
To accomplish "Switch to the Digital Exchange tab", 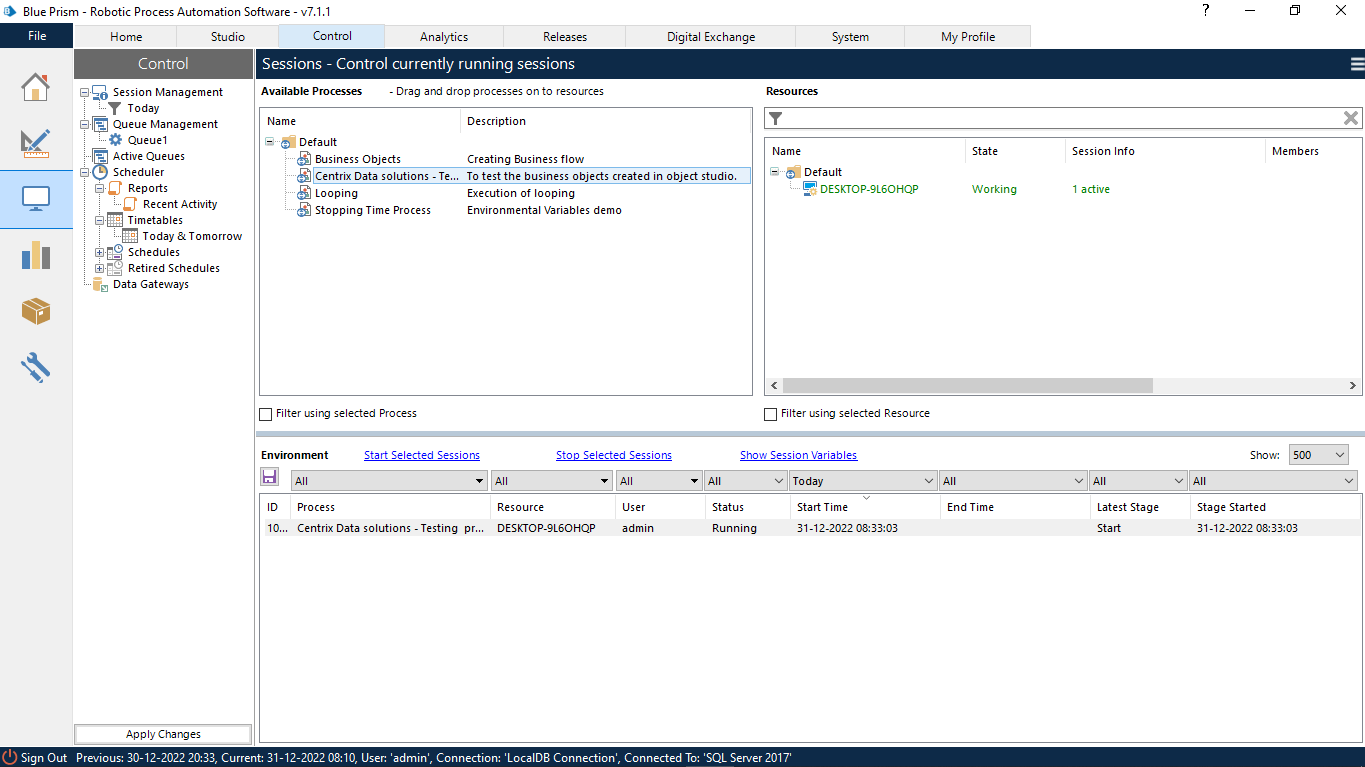I will tap(711, 36).
